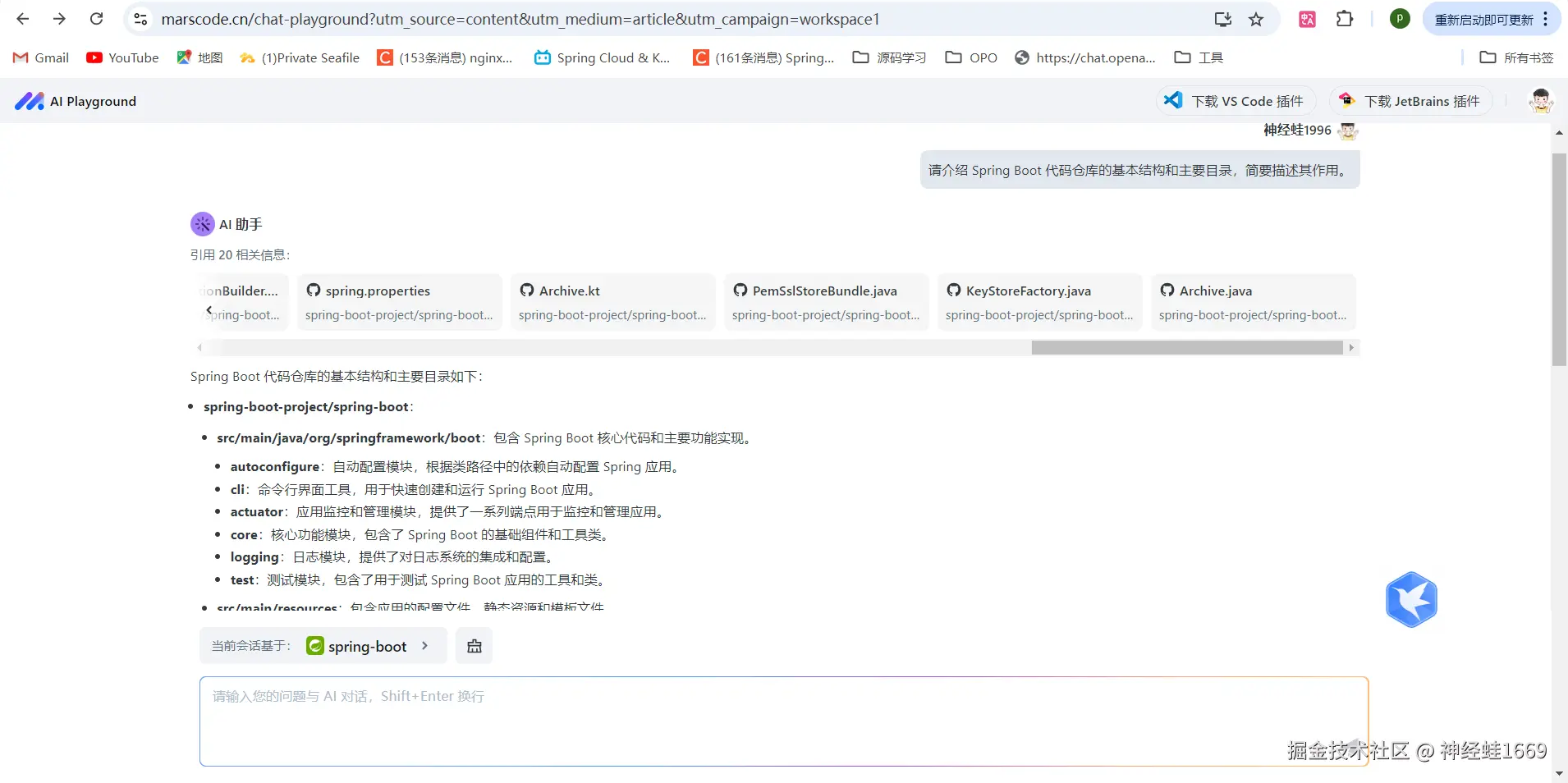Image resolution: width=1568 pixels, height=783 pixels.
Task: Toggle the bookmark star for this page
Action: 1257,19
